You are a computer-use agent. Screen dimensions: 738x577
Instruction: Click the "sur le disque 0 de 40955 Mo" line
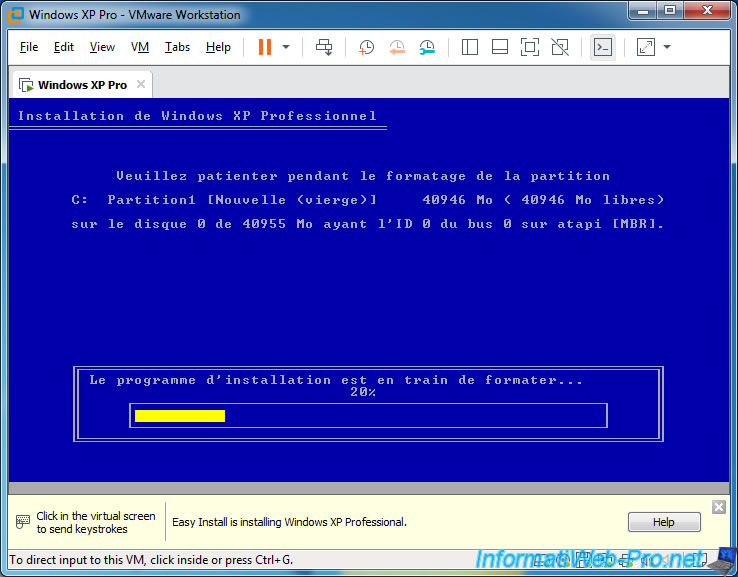(x=368, y=224)
